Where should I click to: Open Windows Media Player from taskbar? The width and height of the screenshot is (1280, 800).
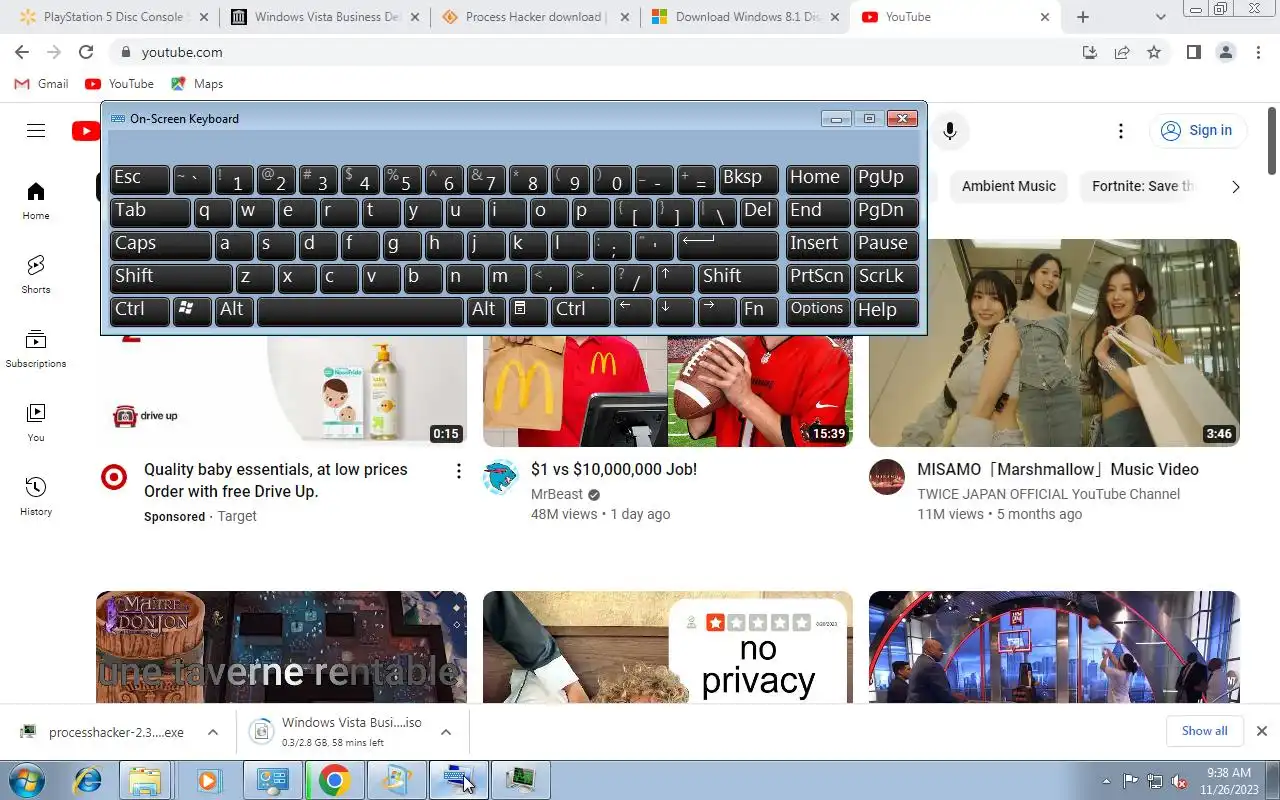[208, 780]
